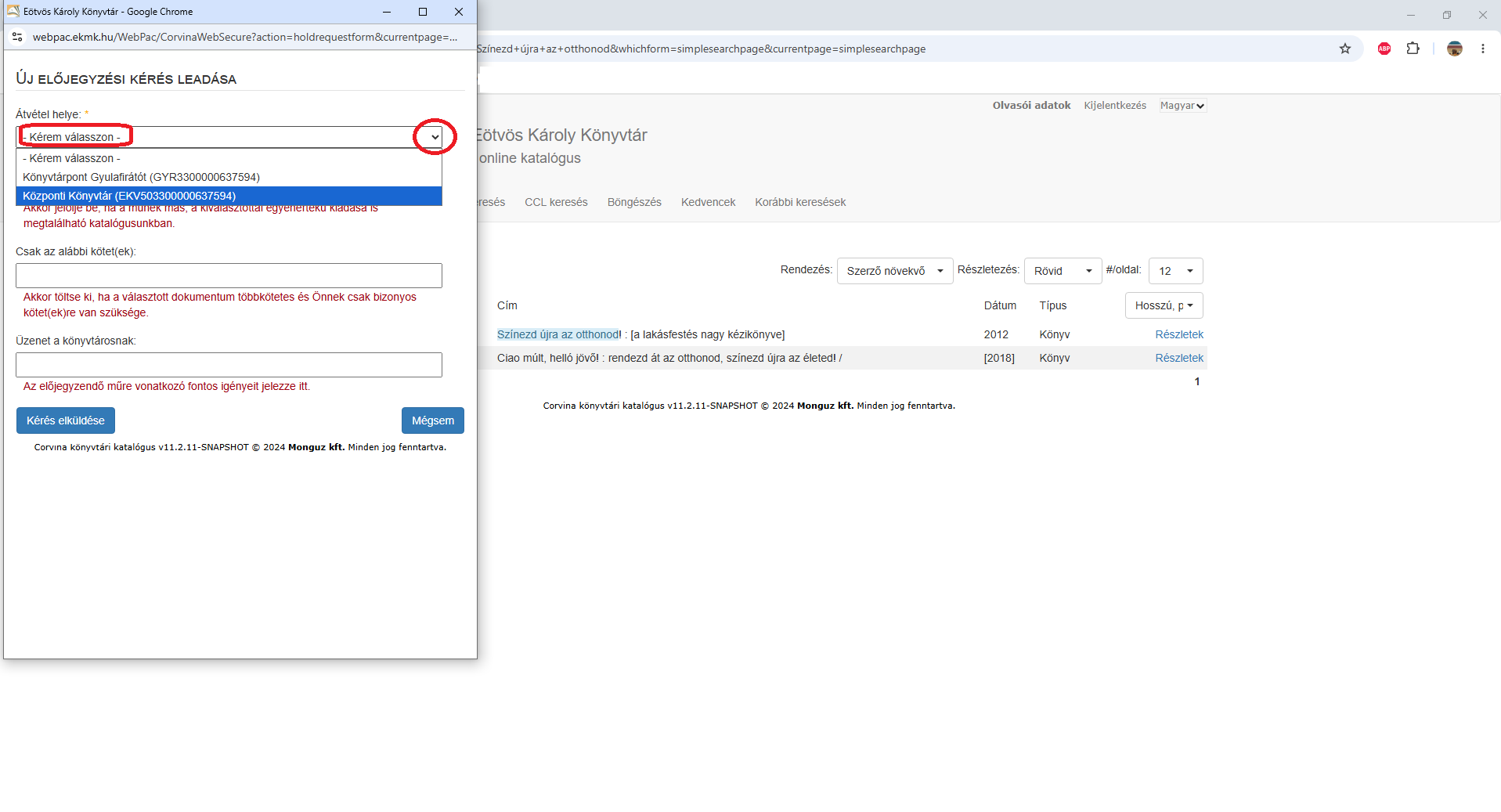Click the popup window's favicon icon
This screenshot has height=812, width=1501.
(x=13, y=11)
